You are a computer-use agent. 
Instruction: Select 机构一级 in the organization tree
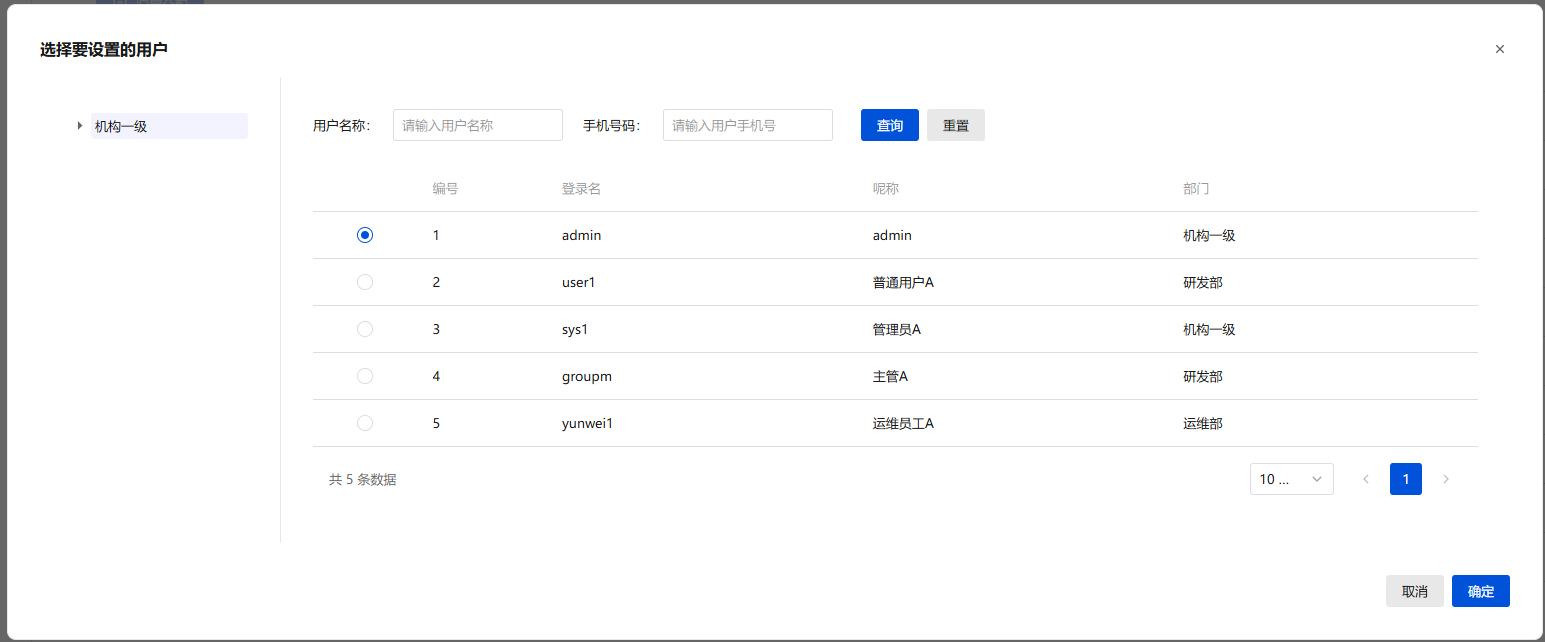pos(121,126)
